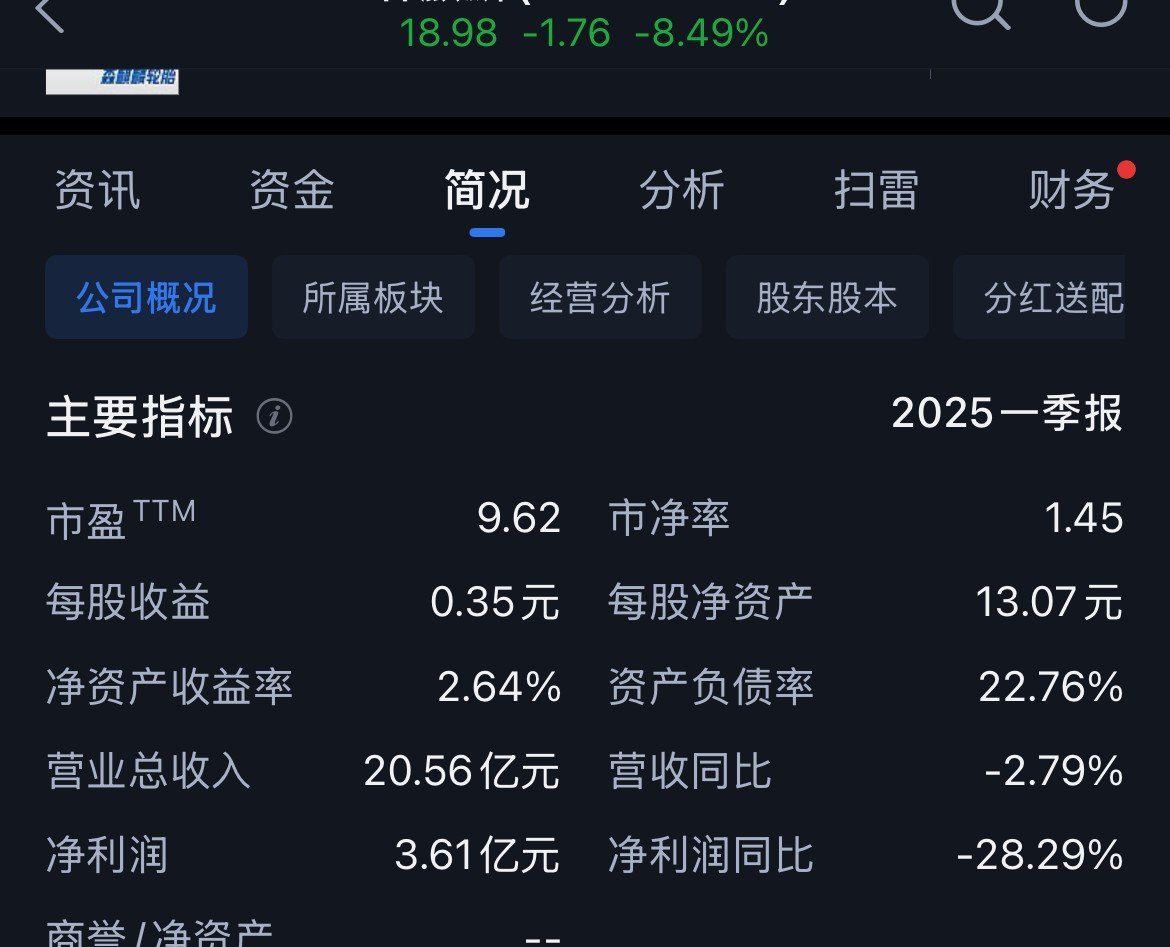This screenshot has width=1170, height=947.
Task: Tap the 市盈TTM value 9.62
Action: pyautogui.click(x=519, y=517)
